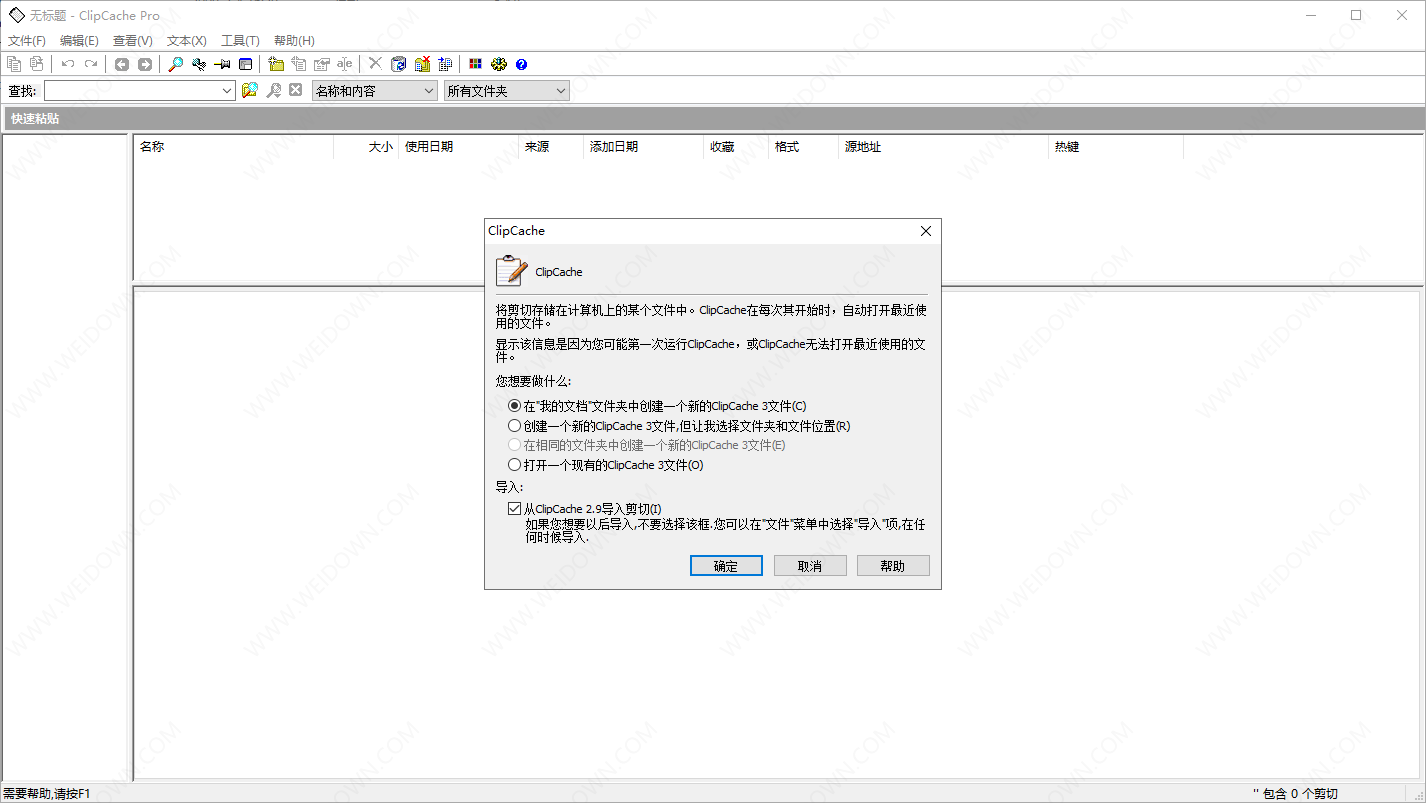This screenshot has width=1426, height=803.
Task: Toggle the import clips from ClipCache 2.9 checkbox
Action: tap(514, 509)
